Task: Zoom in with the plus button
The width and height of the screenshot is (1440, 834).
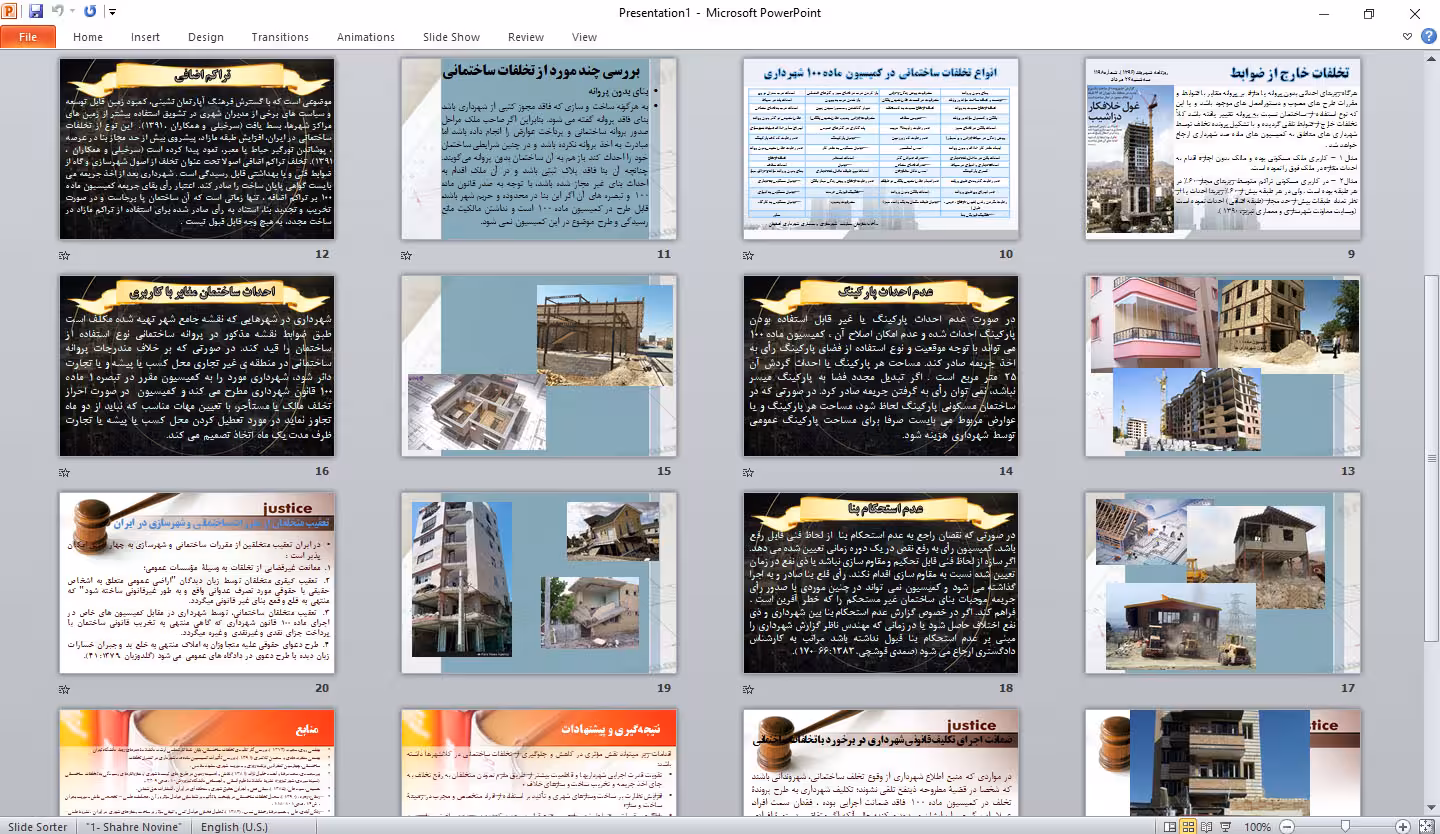Action: coord(1403,827)
